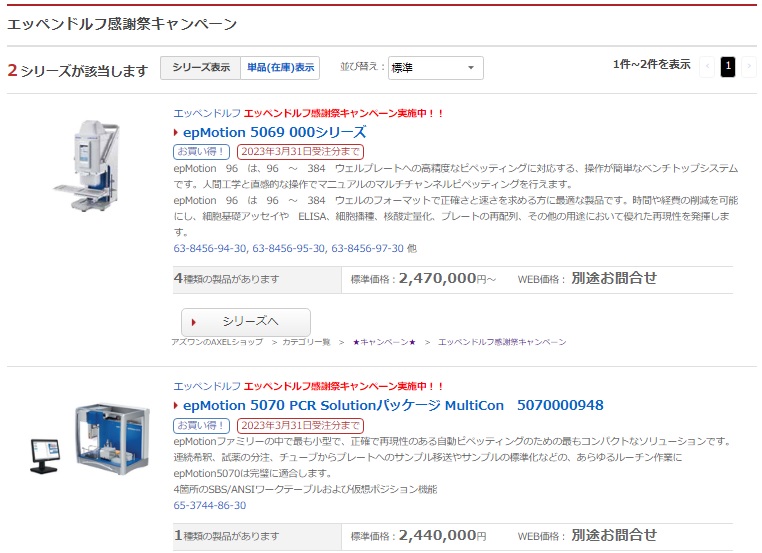This screenshot has width=762, height=553.
Task: Go to next results page arrow
Action: (749, 67)
